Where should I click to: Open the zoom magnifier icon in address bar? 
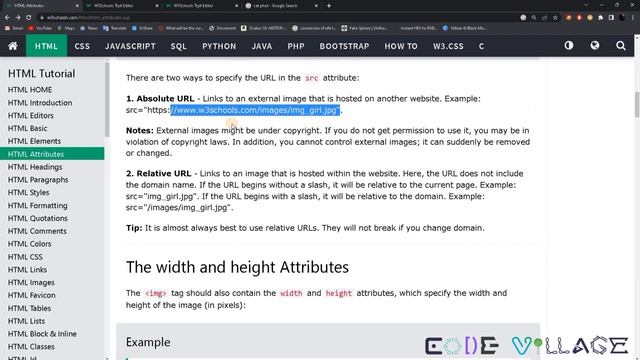[x=534, y=18]
